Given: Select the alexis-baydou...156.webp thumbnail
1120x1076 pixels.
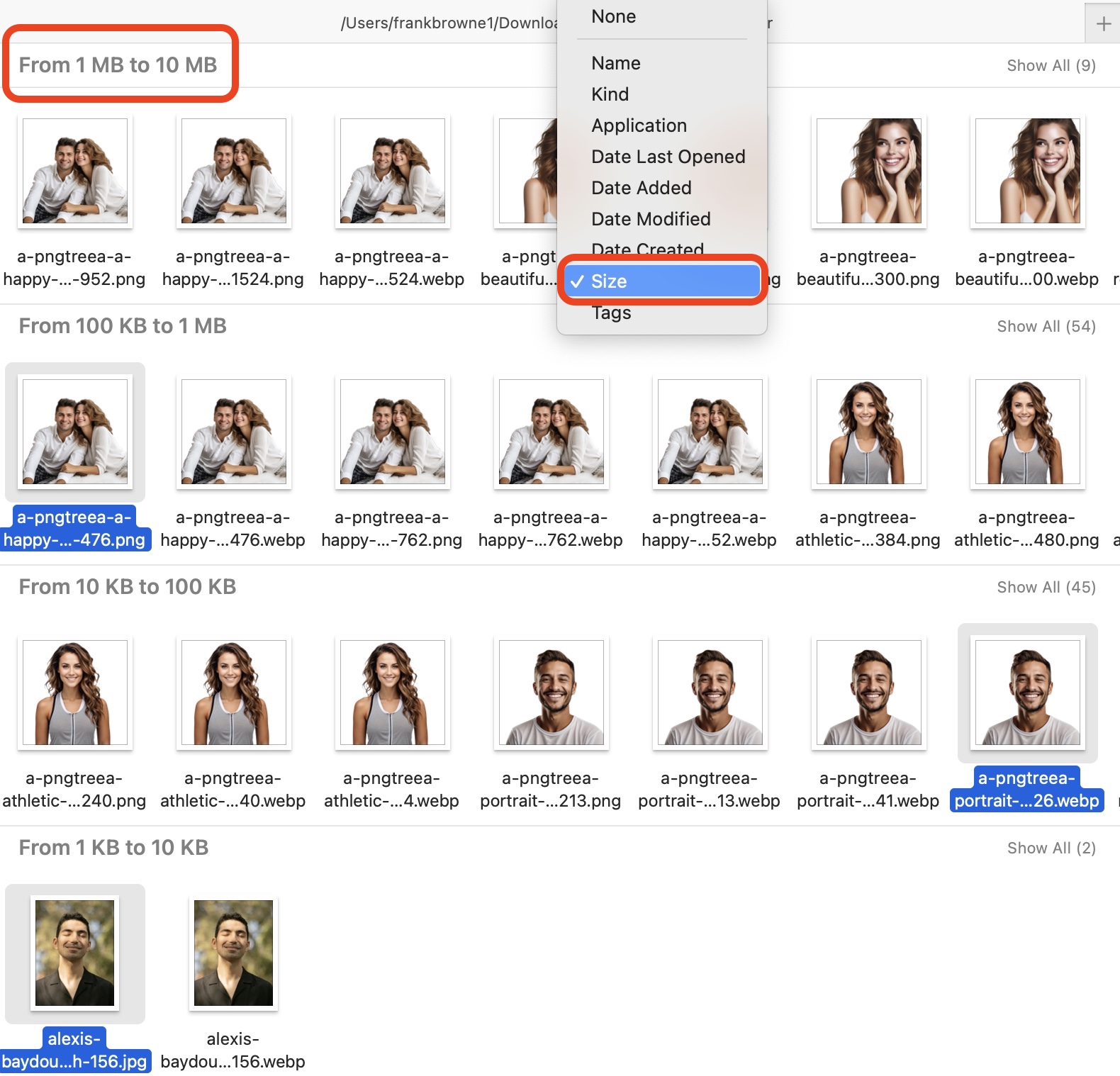Looking at the screenshot, I should (x=233, y=953).
